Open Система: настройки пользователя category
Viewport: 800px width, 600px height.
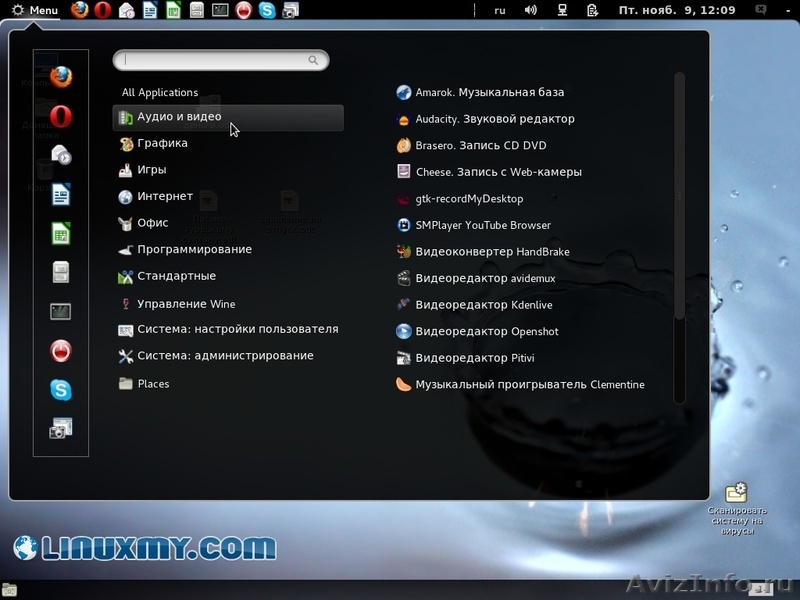coord(228,330)
